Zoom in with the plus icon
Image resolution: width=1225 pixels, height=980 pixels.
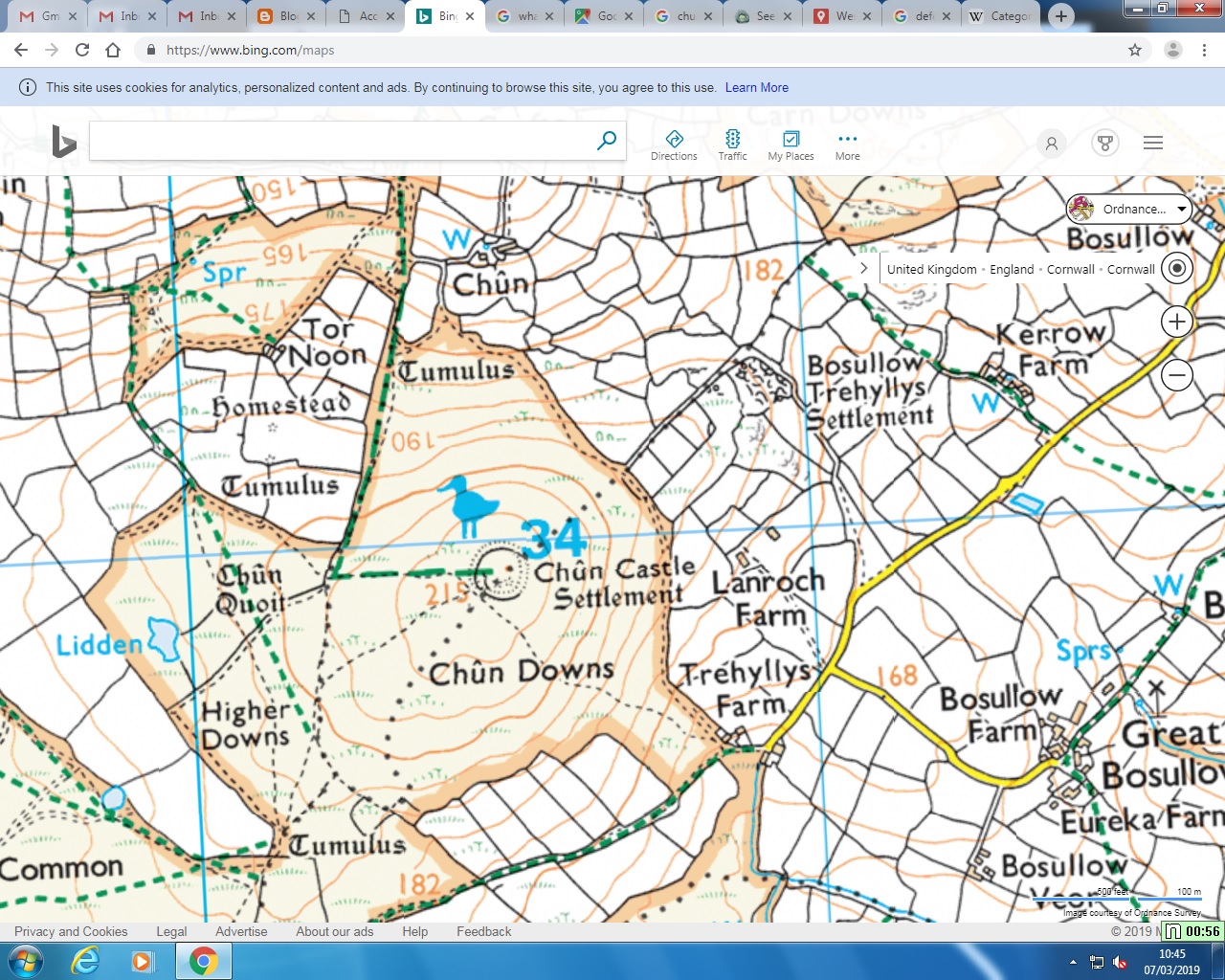1176,322
